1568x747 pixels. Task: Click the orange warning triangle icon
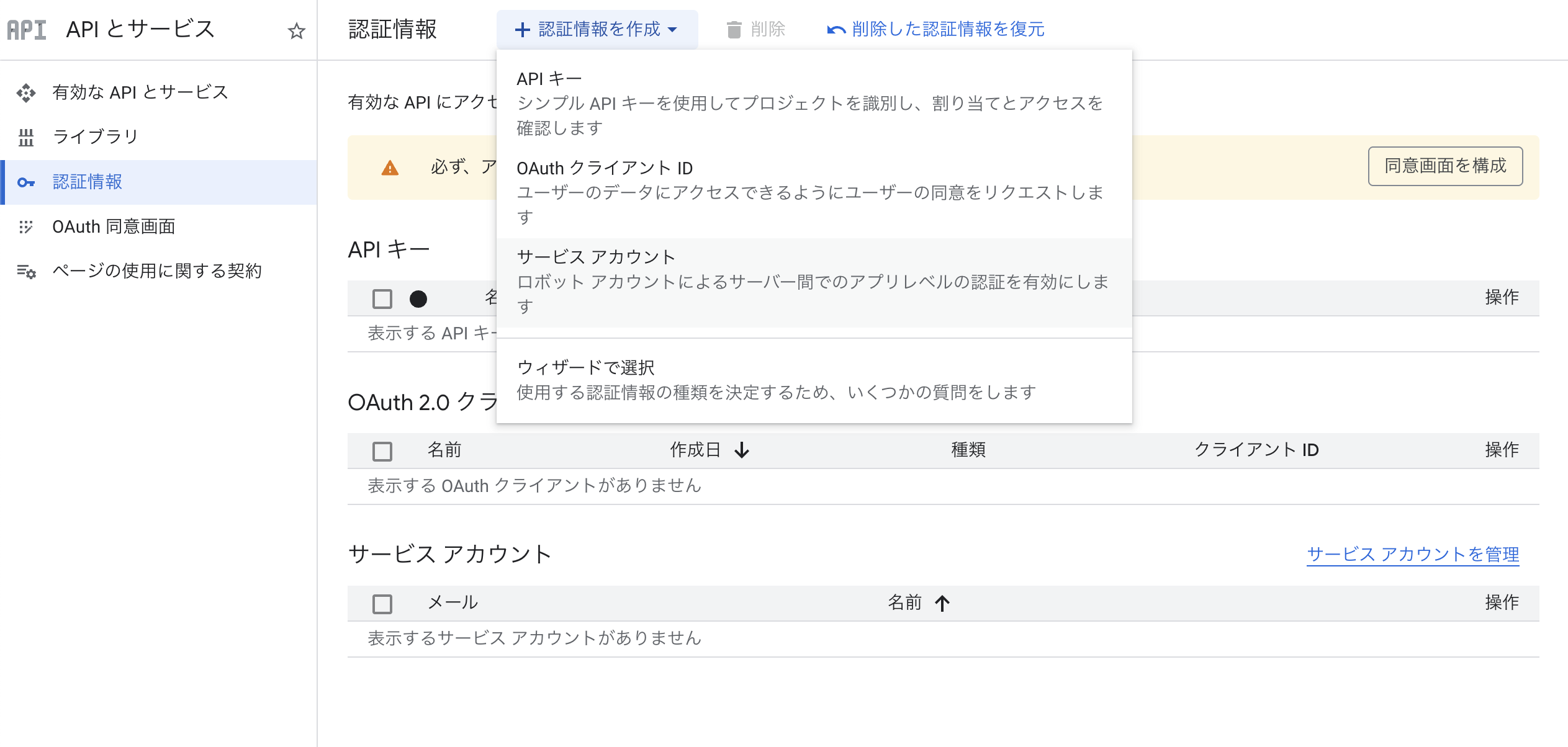(x=390, y=168)
